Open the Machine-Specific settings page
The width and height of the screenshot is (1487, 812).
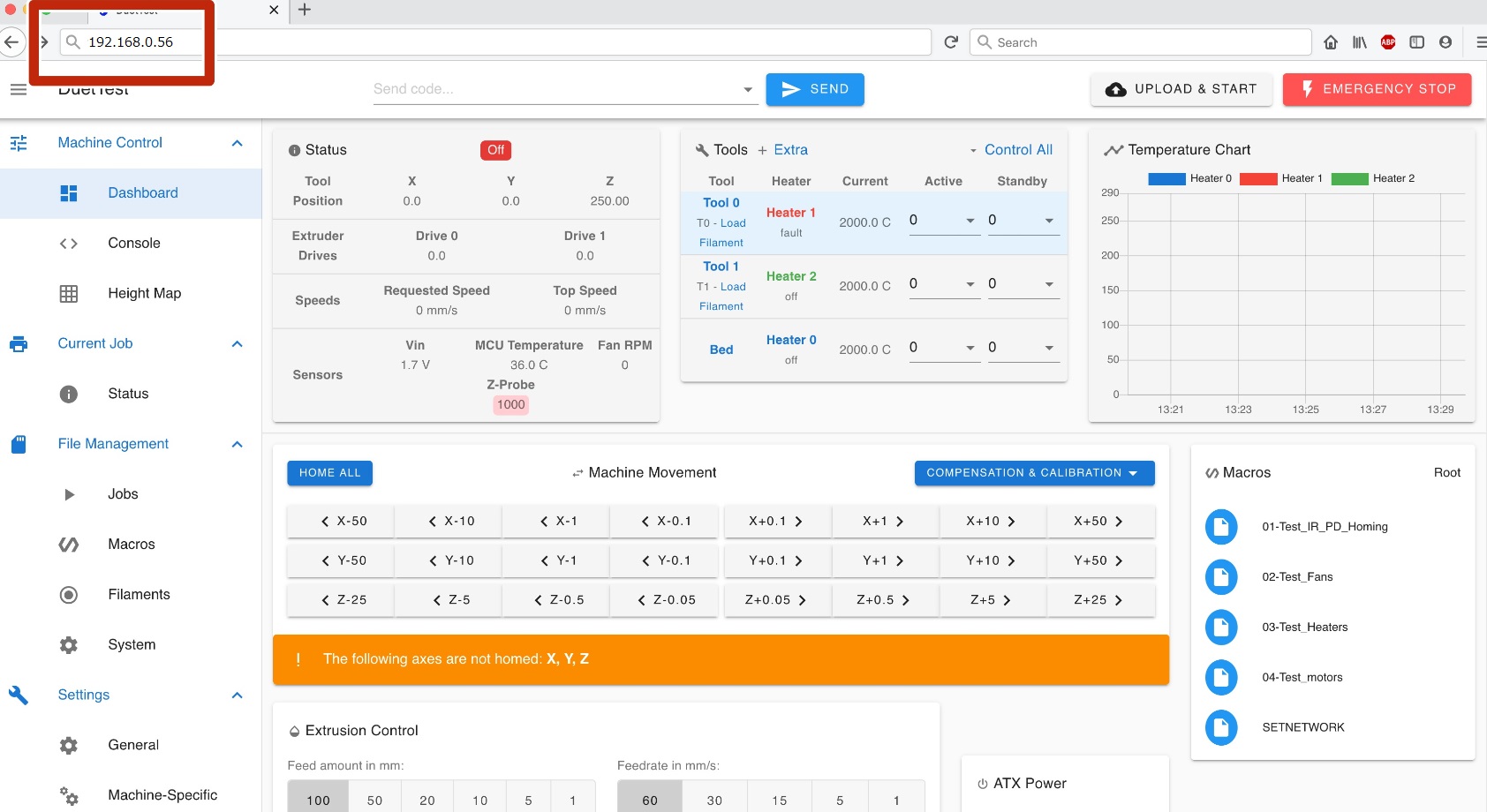pyautogui.click(x=131, y=796)
